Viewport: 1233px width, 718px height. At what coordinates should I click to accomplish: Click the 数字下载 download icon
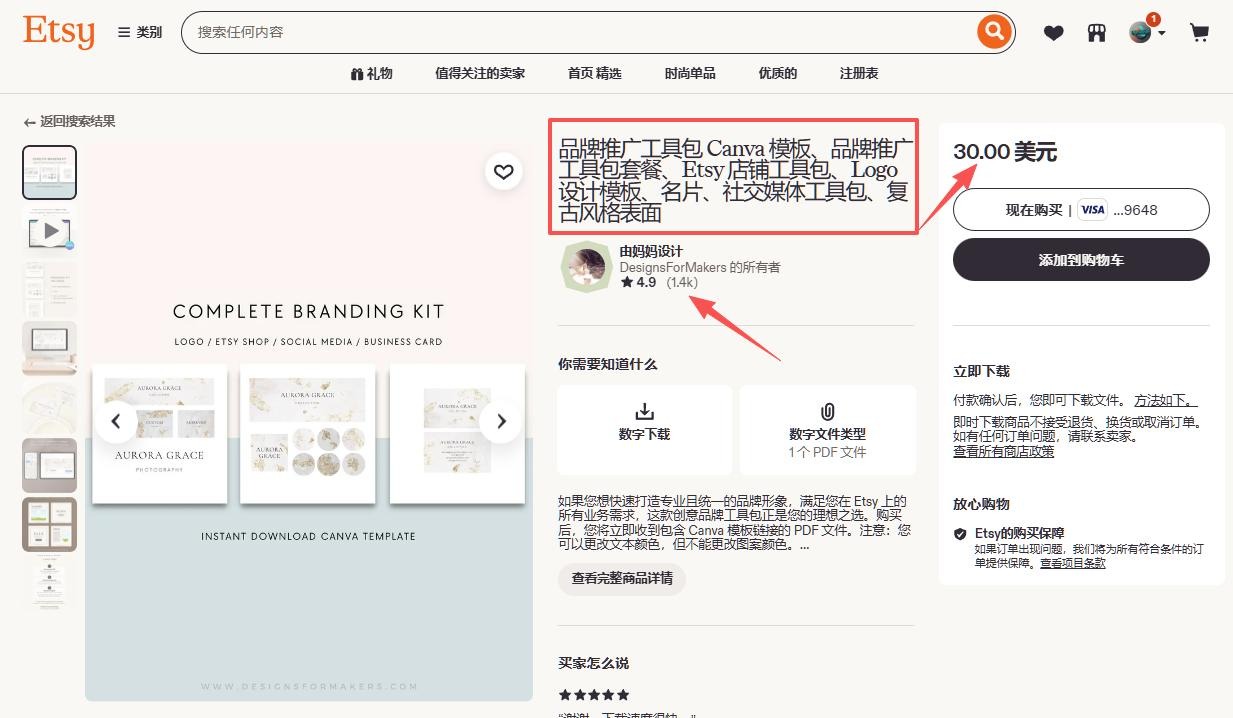[x=645, y=412]
